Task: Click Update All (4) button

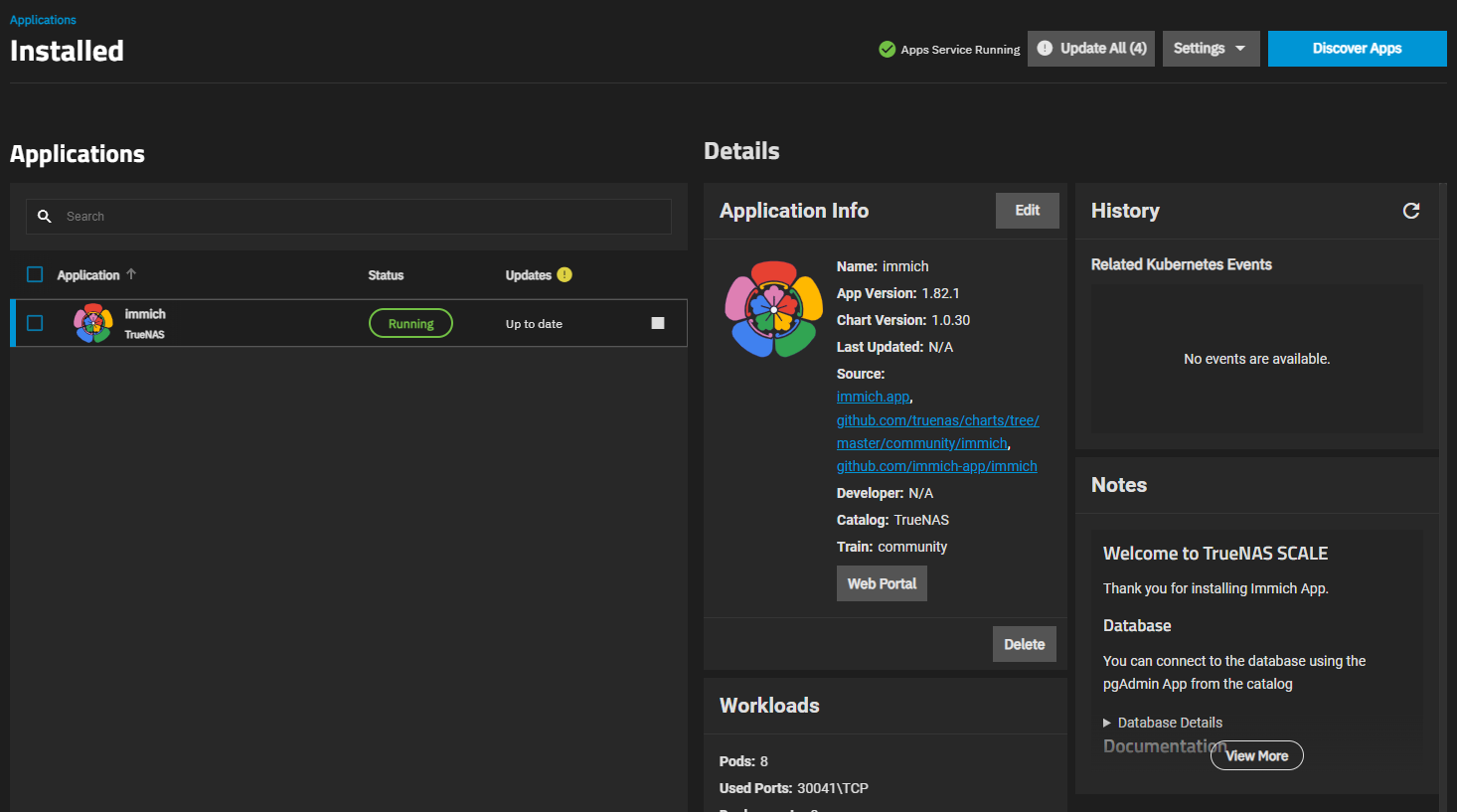Action: 1091,49
